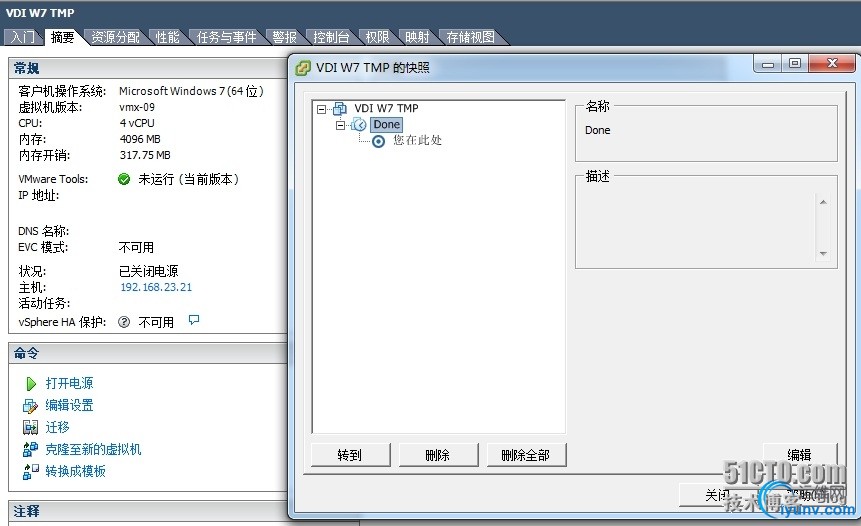Click the 转换成模板 icon
Image resolution: width=861 pixels, height=526 pixels.
pos(30,472)
